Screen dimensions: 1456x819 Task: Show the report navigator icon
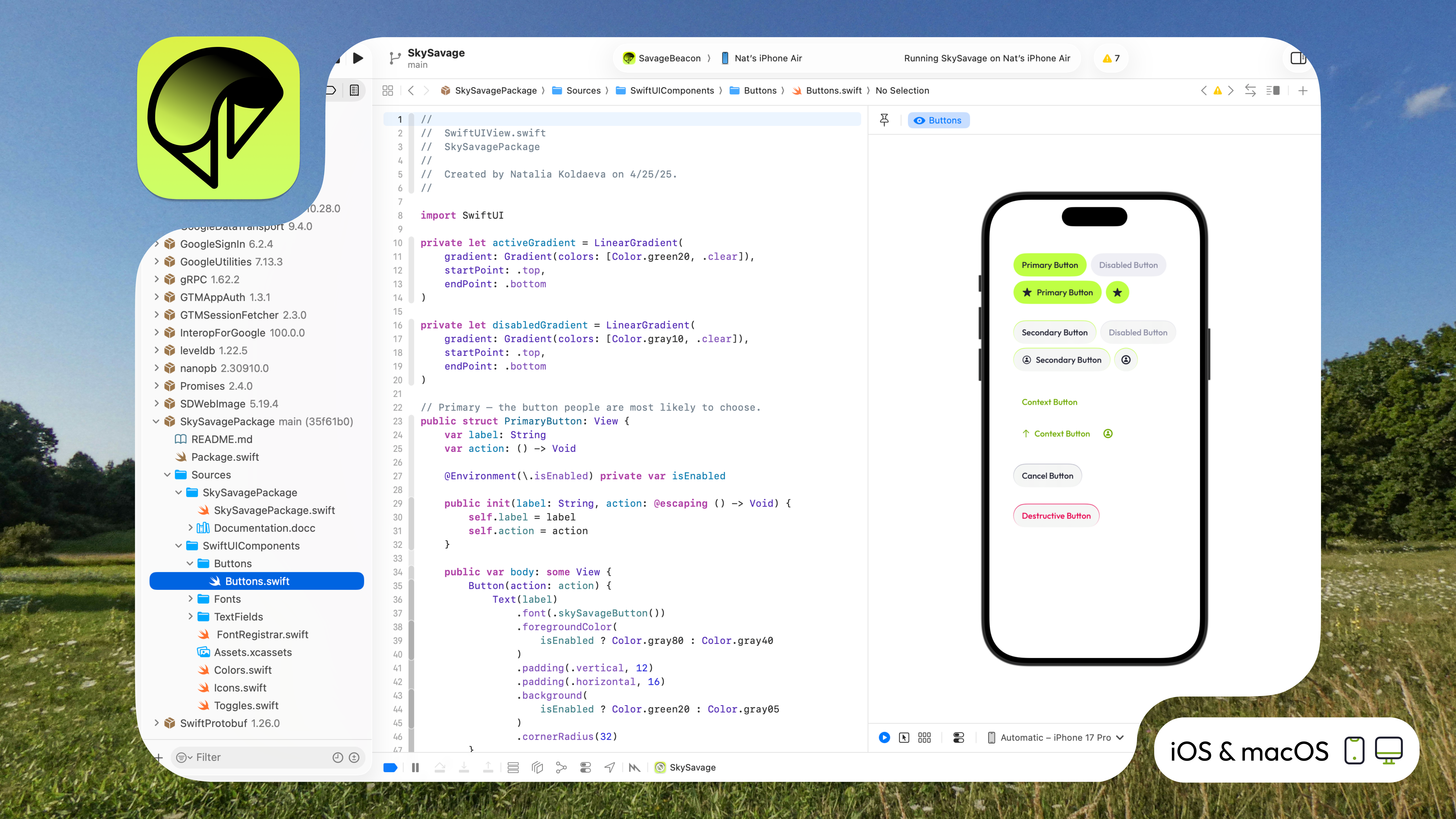pyautogui.click(x=354, y=90)
